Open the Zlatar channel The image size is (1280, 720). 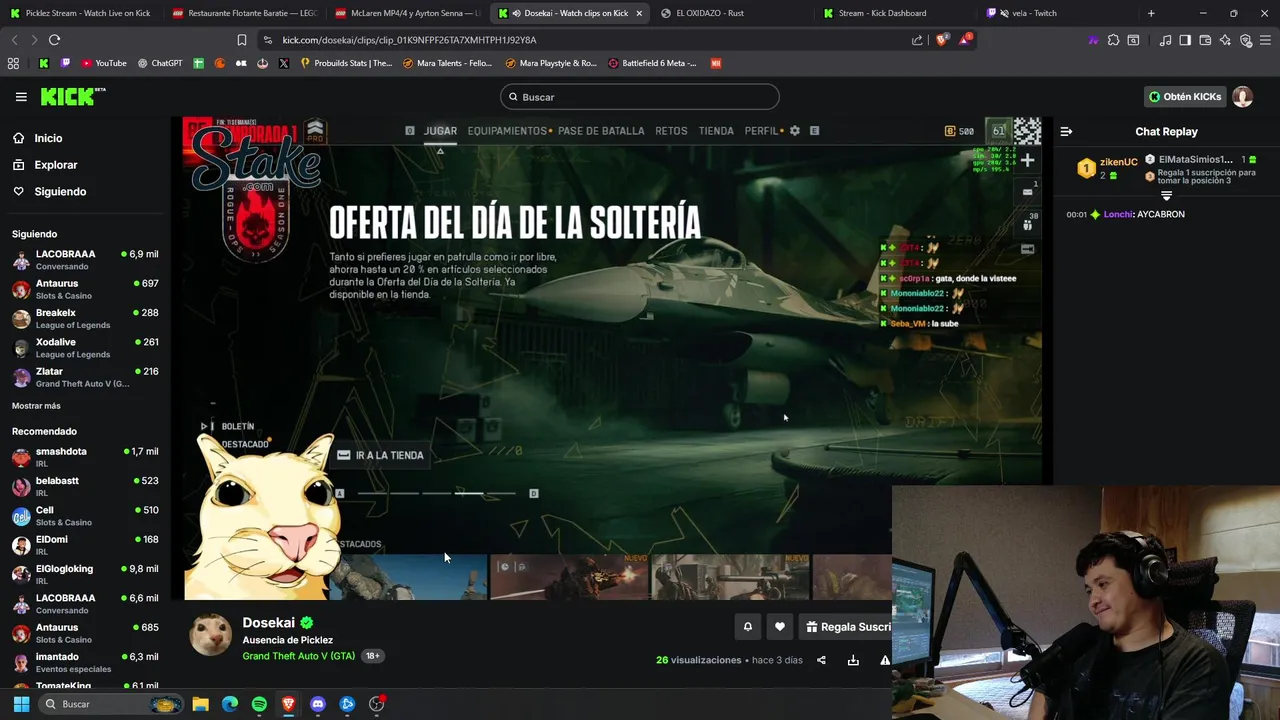(85, 377)
